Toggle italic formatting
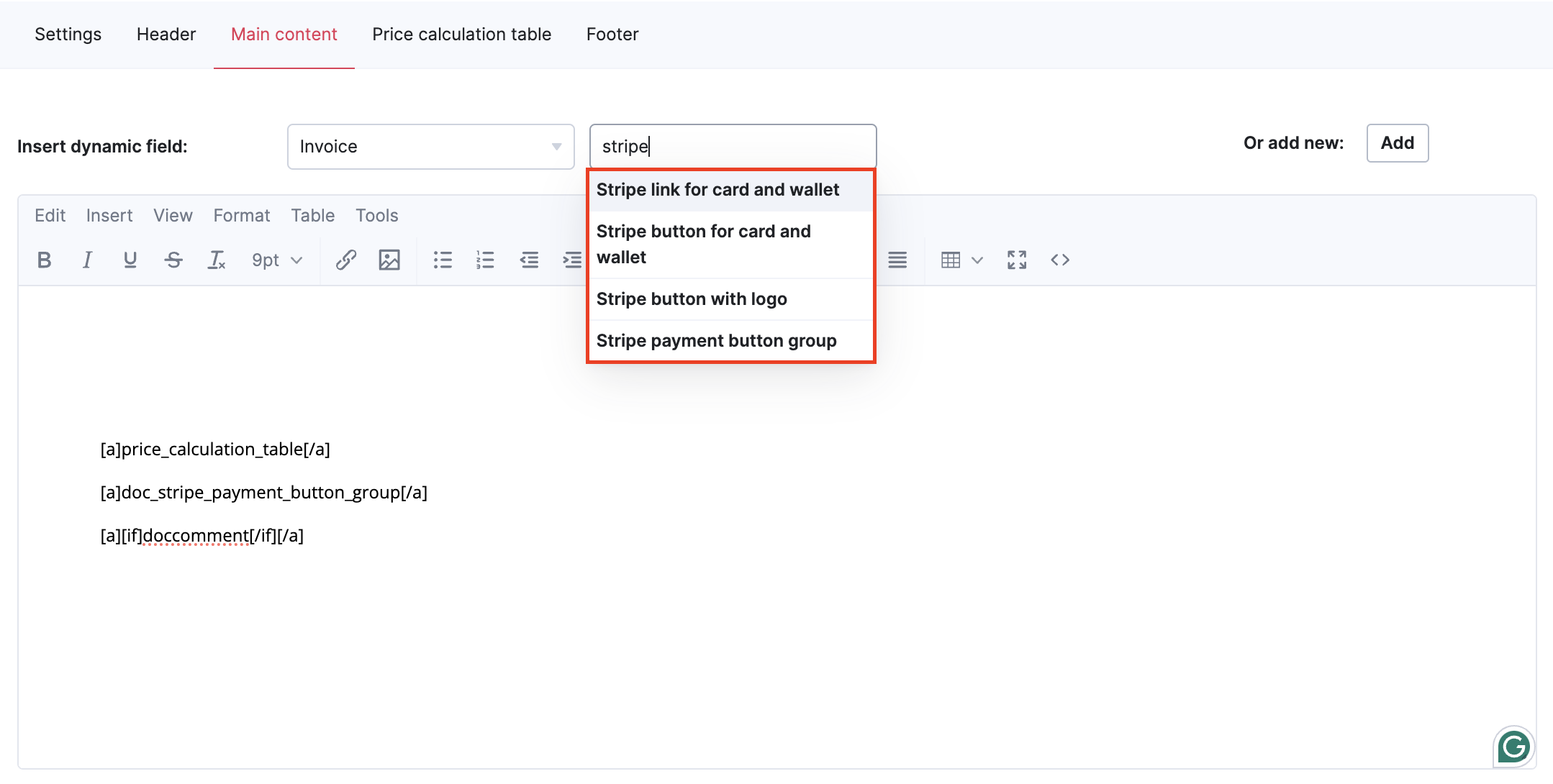1553x784 pixels. click(x=87, y=260)
